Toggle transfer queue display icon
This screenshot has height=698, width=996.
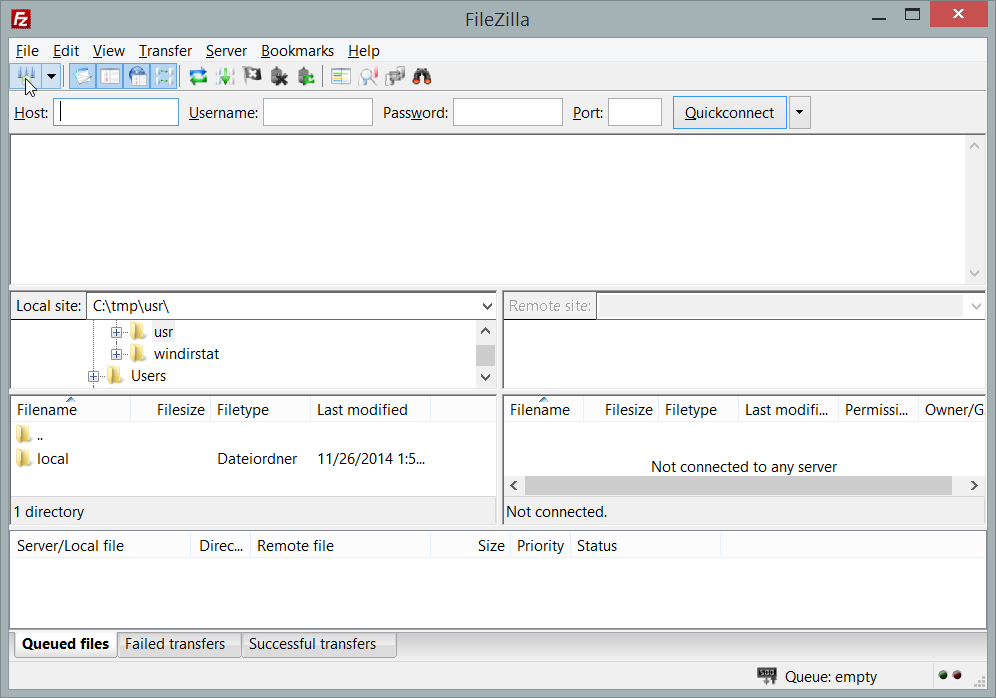click(164, 76)
